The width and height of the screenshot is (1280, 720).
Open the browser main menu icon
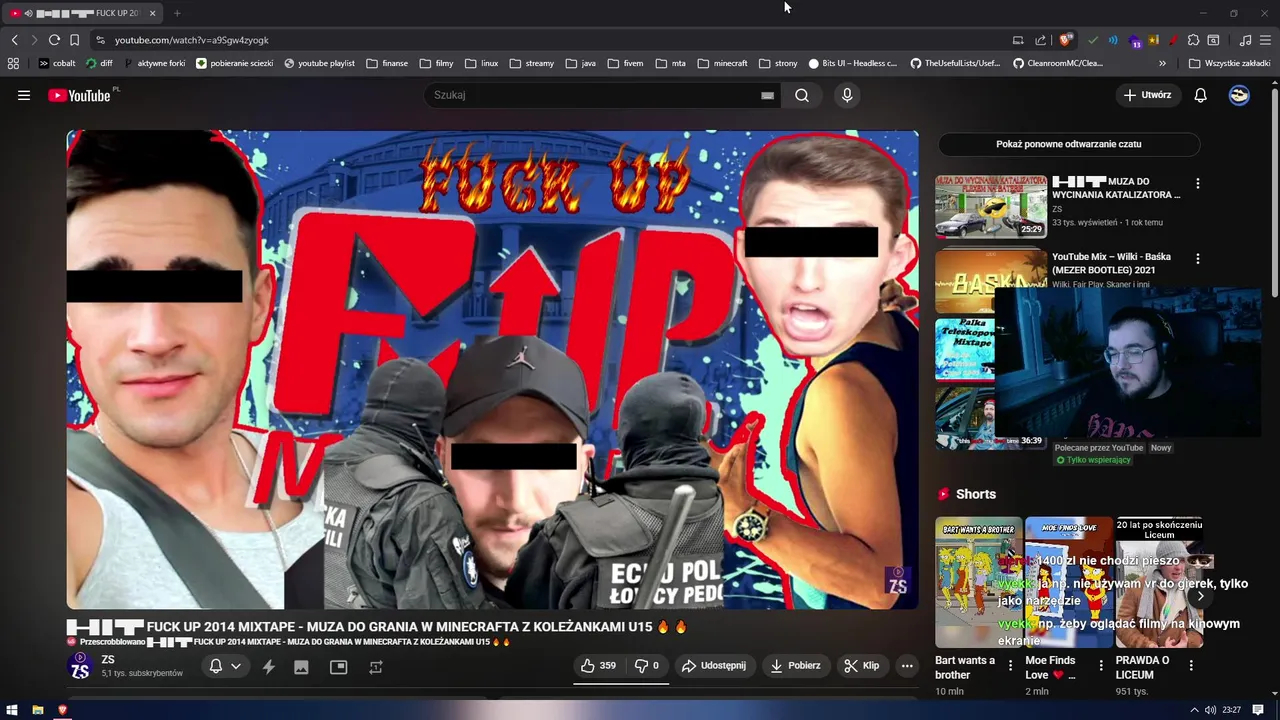1265,40
